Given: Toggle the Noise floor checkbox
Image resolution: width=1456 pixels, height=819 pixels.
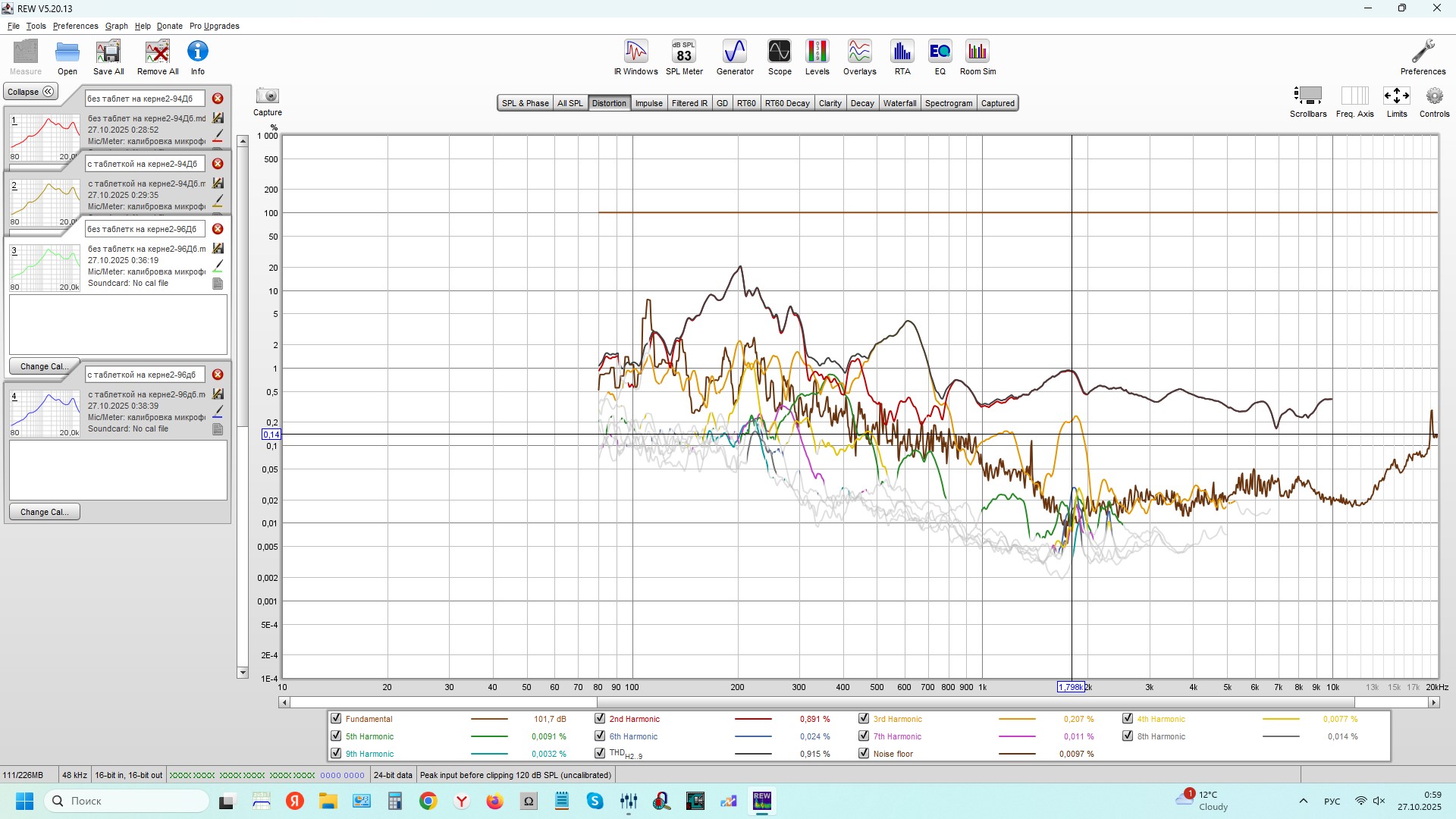Looking at the screenshot, I should tap(864, 754).
